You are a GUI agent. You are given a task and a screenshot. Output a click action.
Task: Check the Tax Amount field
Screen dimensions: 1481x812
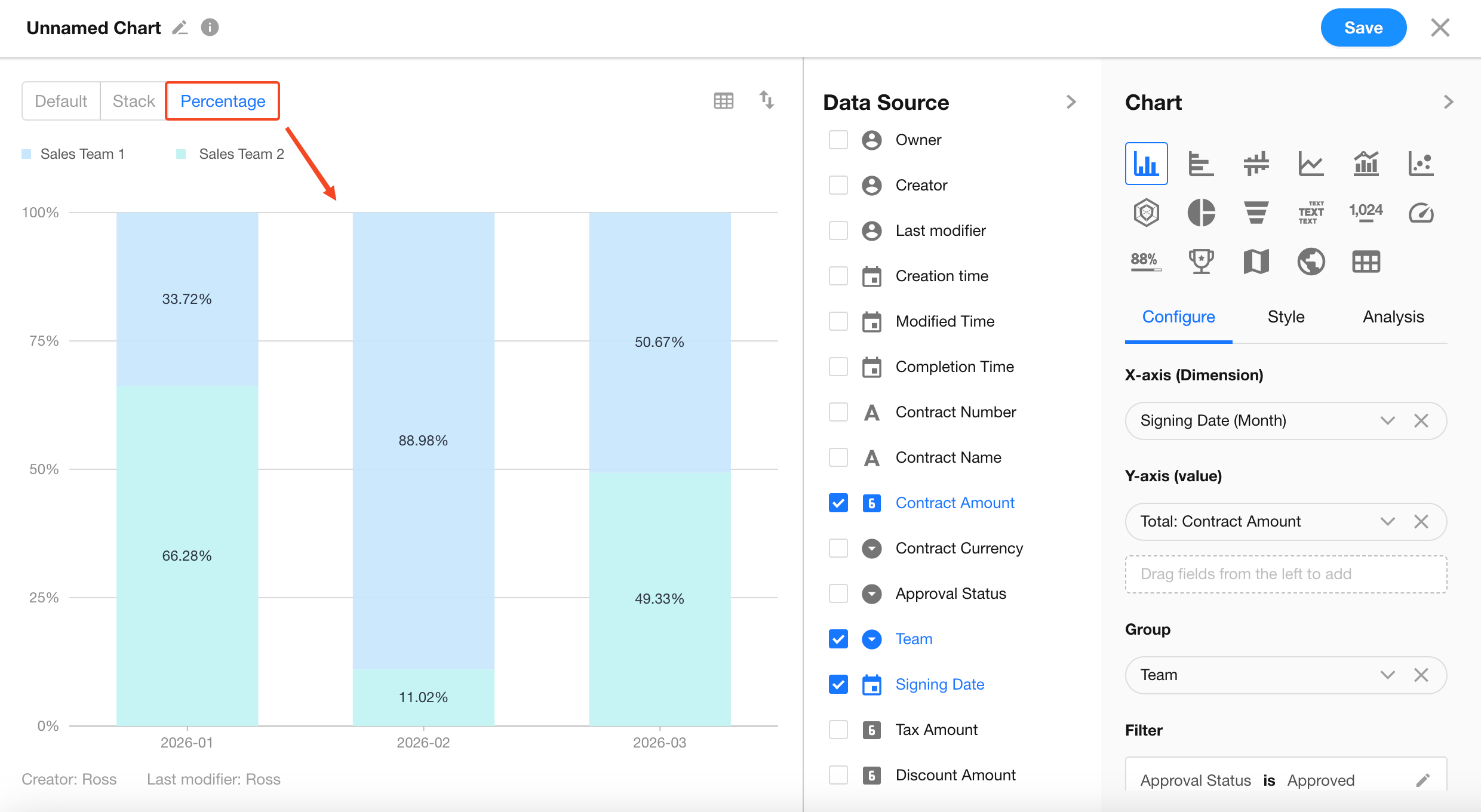(838, 730)
